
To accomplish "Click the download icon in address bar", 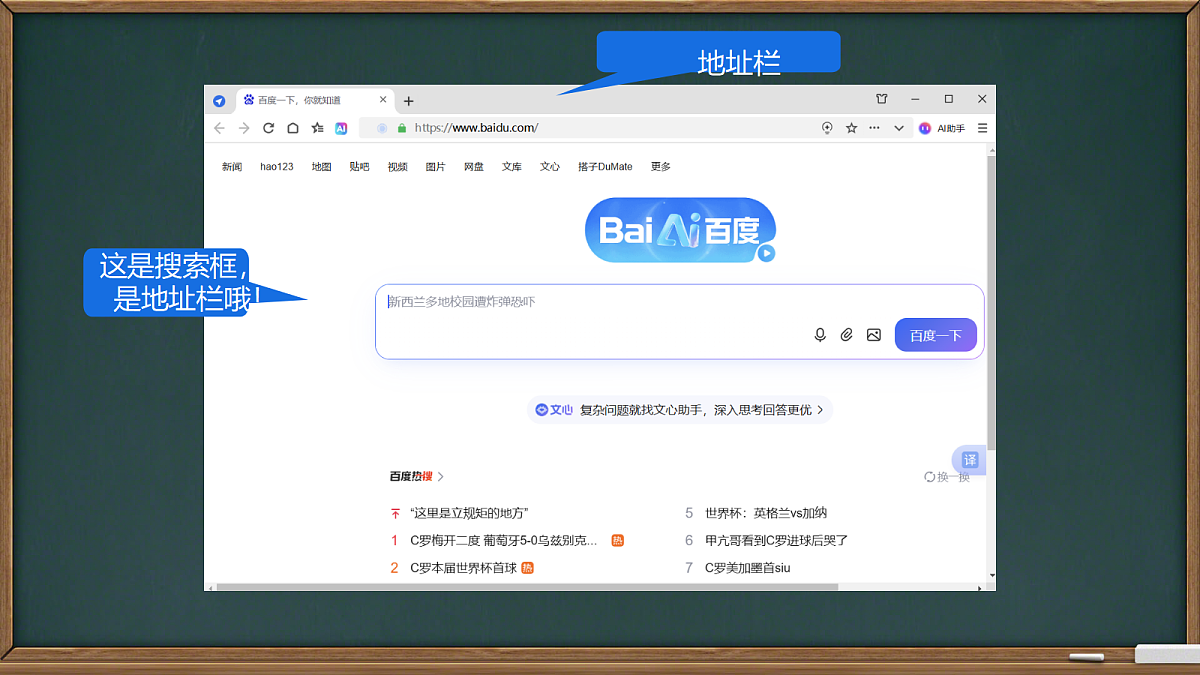I will tap(827, 128).
